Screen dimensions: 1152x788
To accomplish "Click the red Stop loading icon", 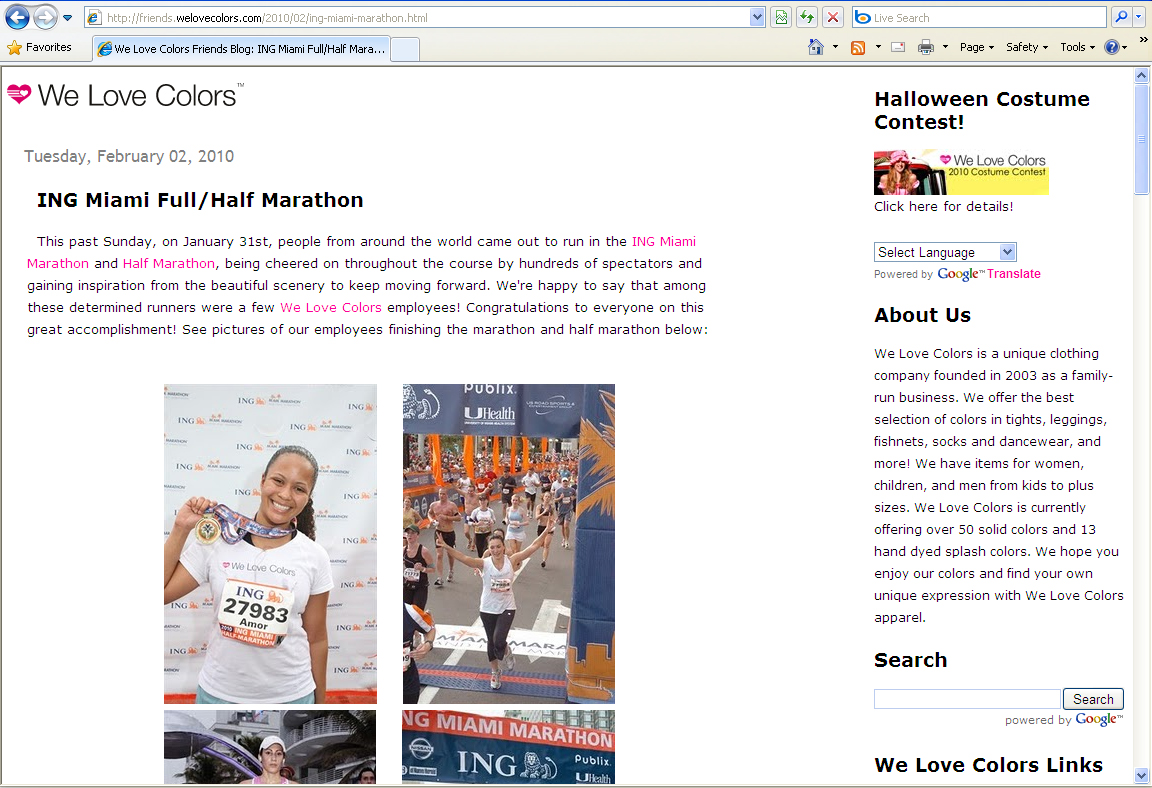I will click(x=832, y=18).
